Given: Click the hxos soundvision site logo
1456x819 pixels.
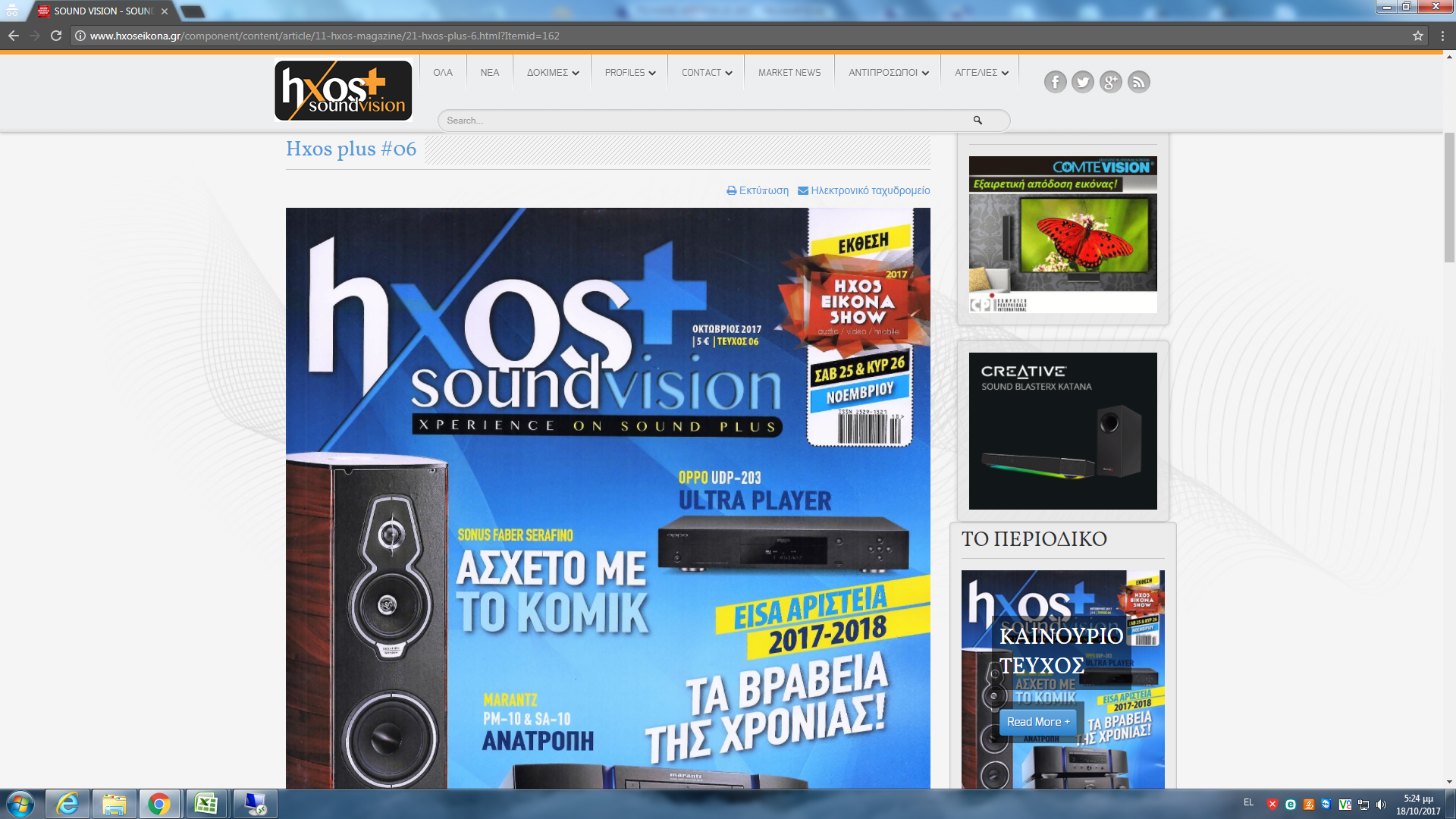Looking at the screenshot, I should pos(344,90).
